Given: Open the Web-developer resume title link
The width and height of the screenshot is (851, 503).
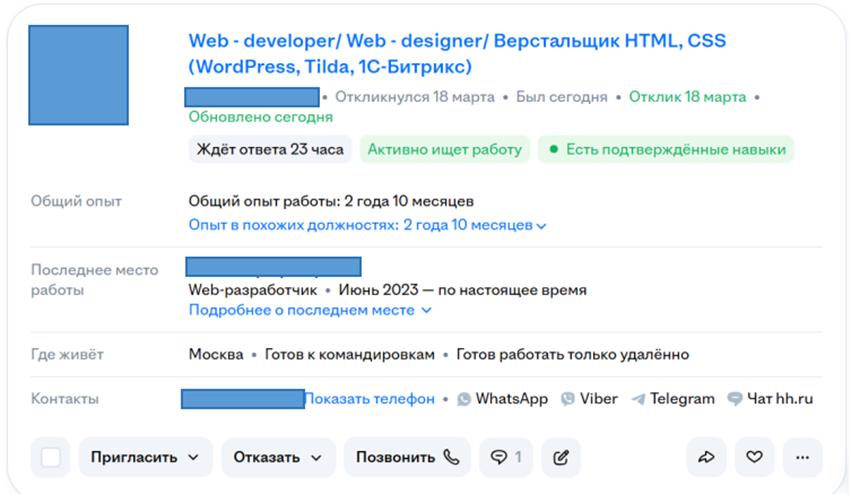Looking at the screenshot, I should 457,54.
